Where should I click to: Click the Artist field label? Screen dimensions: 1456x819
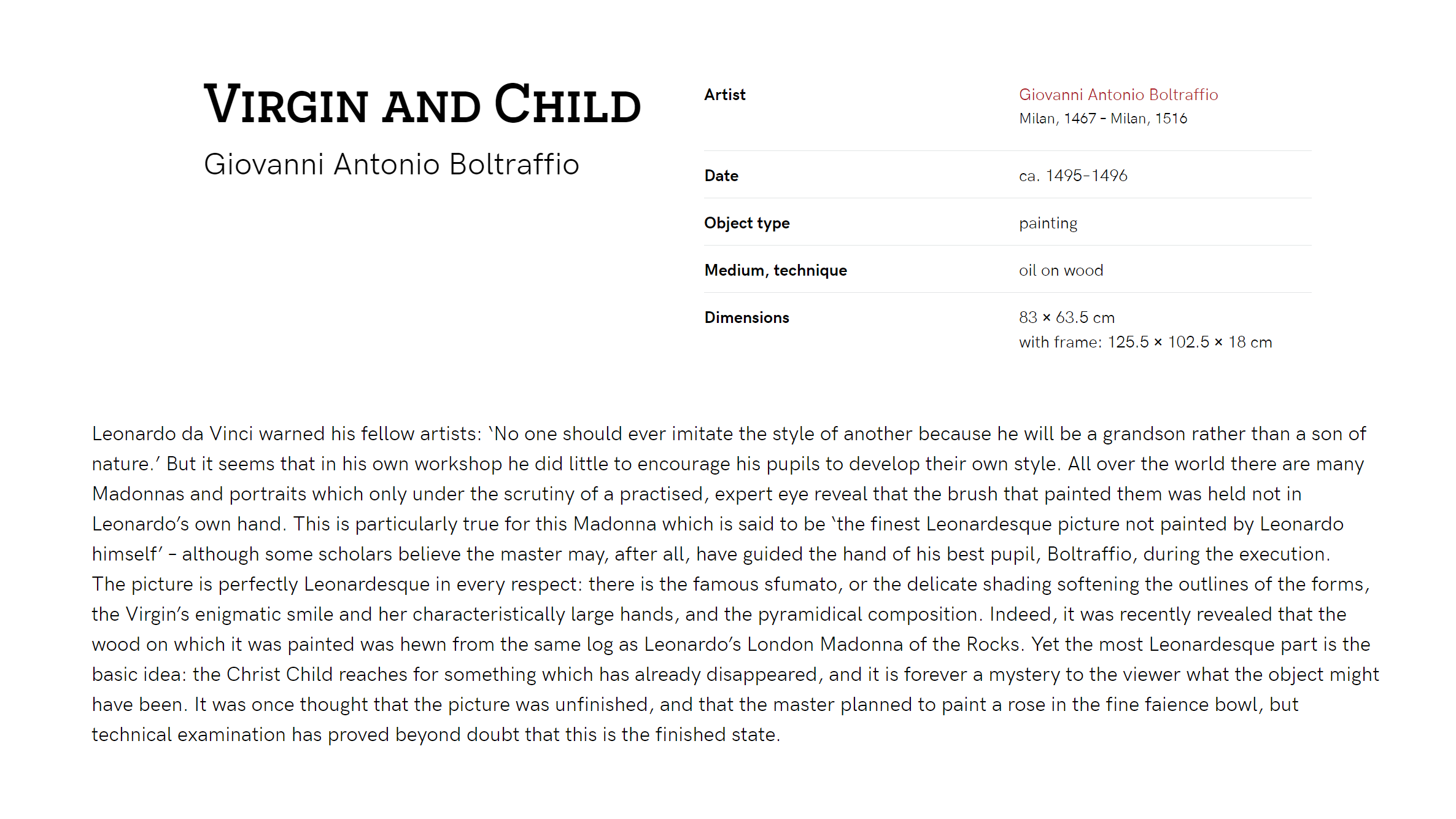coord(725,95)
